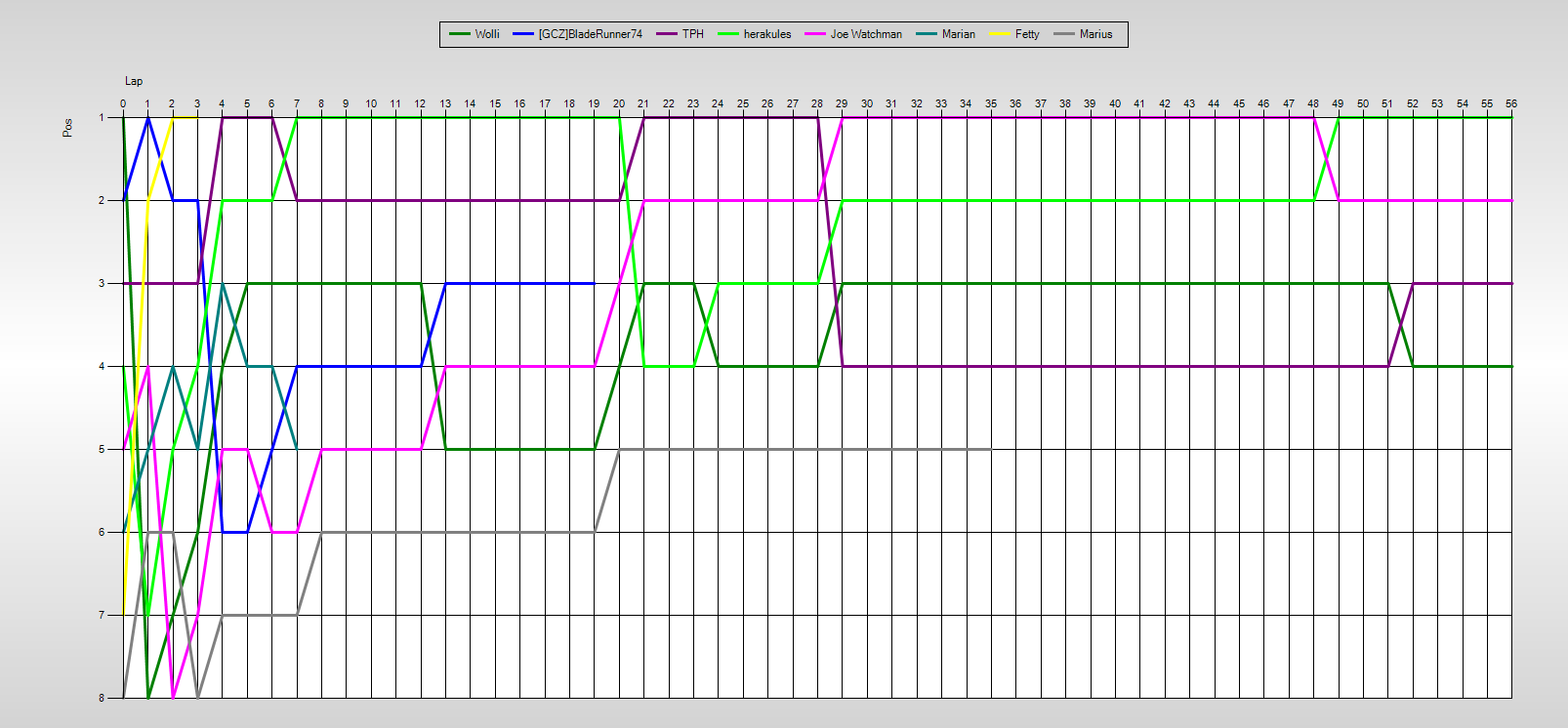This screenshot has width=1568, height=728.
Task: Select lap 35 on the top axis
Action: click(x=991, y=103)
